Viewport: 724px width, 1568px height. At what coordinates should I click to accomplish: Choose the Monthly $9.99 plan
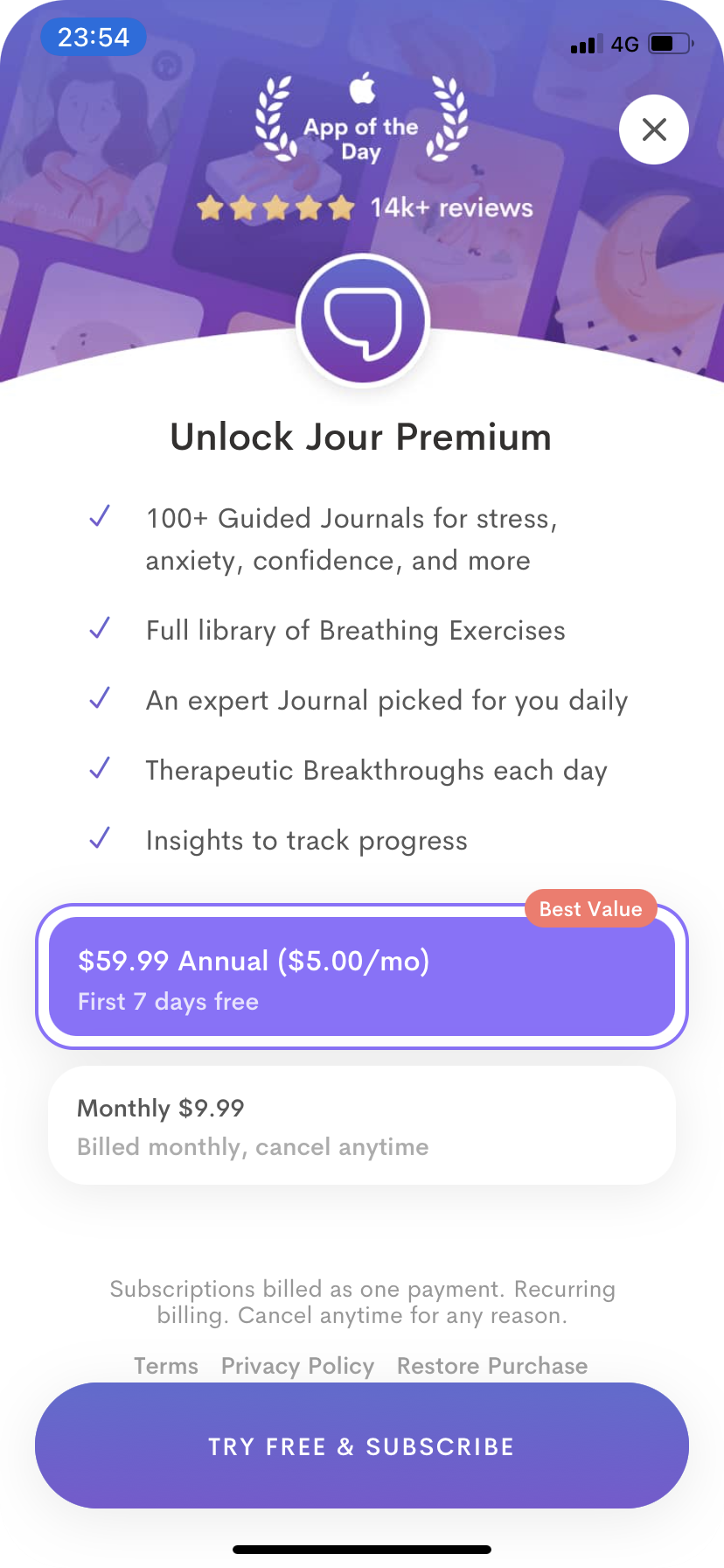(362, 1125)
